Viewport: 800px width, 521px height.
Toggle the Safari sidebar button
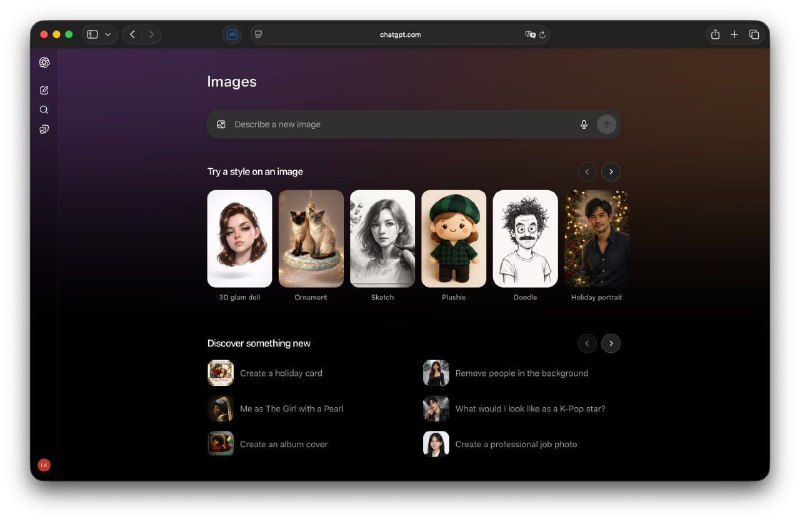pos(92,34)
